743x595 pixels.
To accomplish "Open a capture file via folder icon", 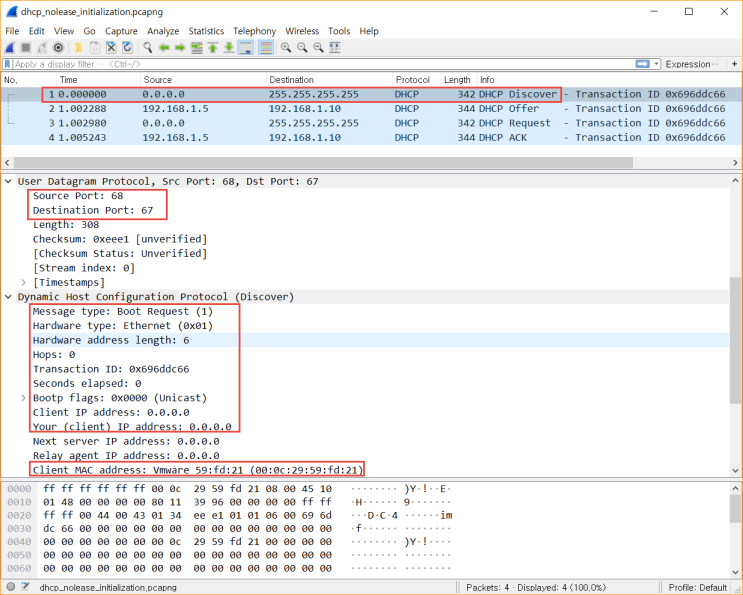I will point(78,47).
